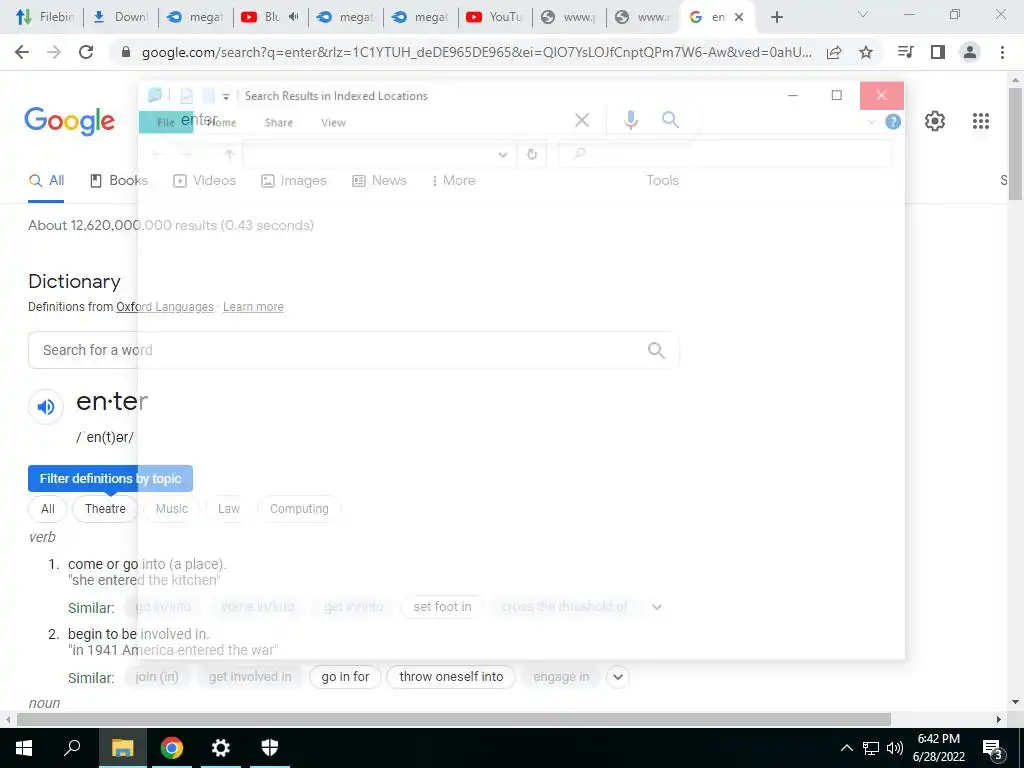Screen dimensions: 1024x768
Task: Go to the Google logo homepage
Action: [x=69, y=121]
